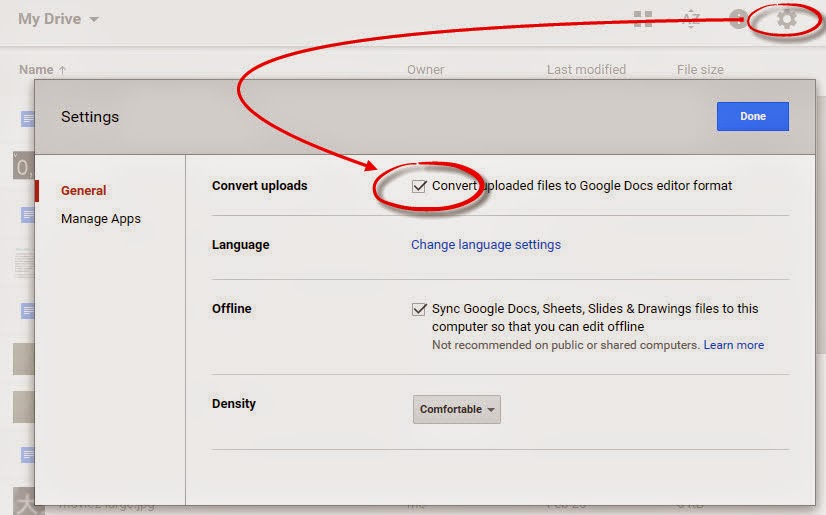The image size is (826, 515).
Task: Toggle Convert uploaded files checkbox
Action: [419, 186]
